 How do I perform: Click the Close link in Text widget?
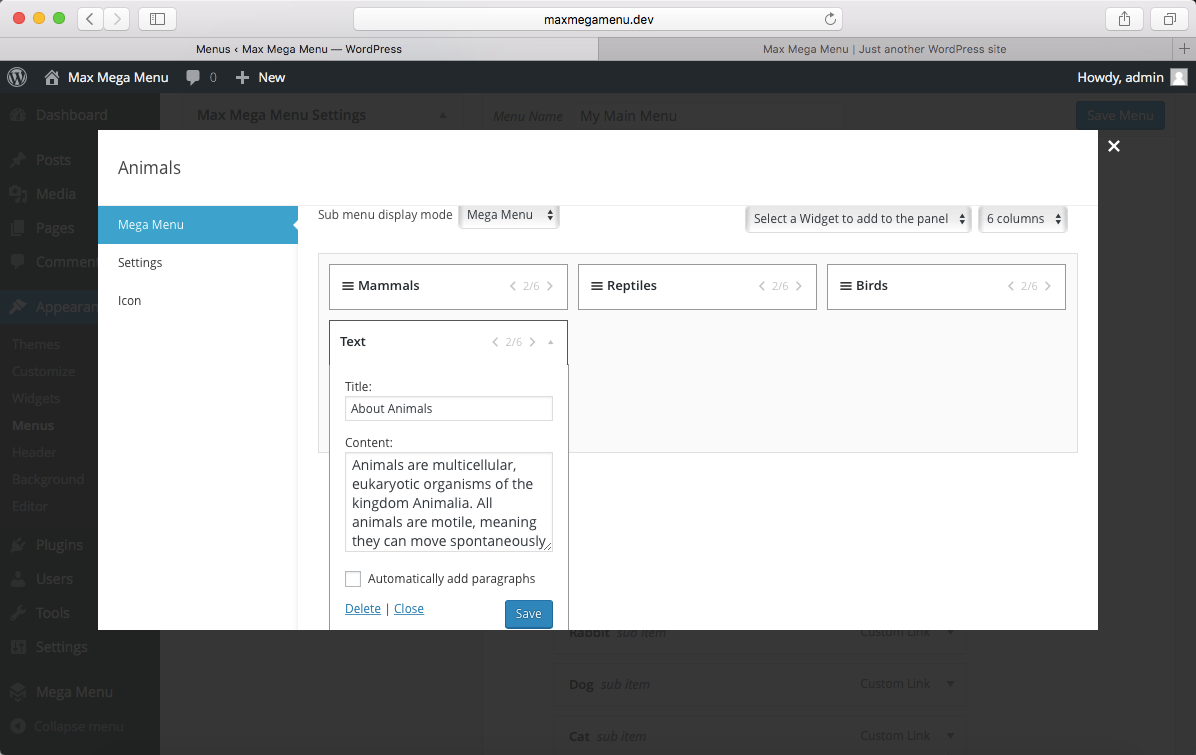[x=409, y=609]
